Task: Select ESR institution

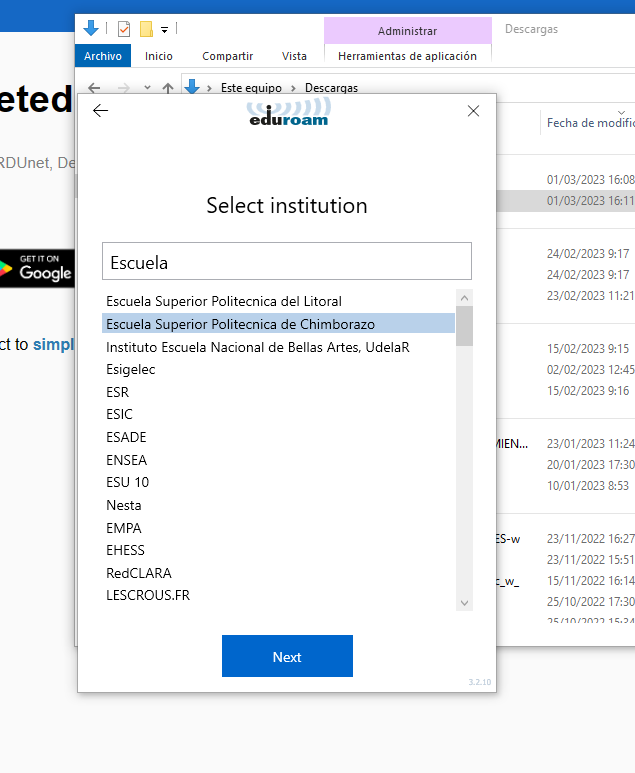Action: (x=279, y=392)
